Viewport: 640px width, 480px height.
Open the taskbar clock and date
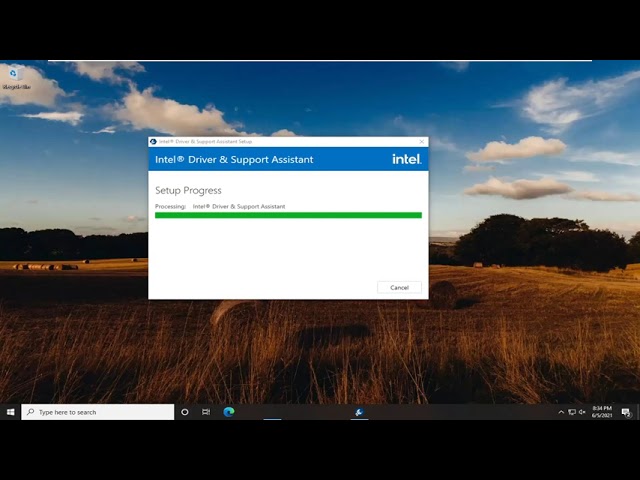coord(602,412)
